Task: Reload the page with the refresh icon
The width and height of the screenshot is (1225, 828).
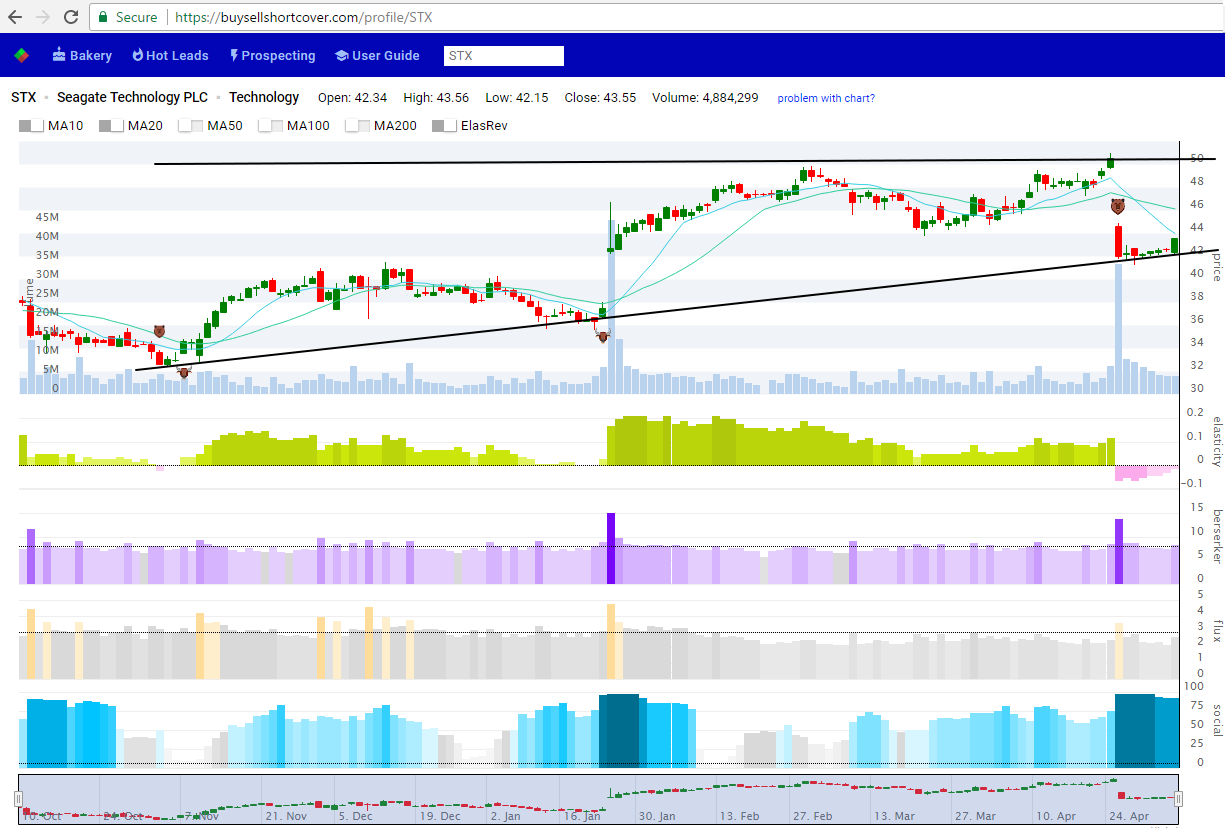Action: (71, 17)
